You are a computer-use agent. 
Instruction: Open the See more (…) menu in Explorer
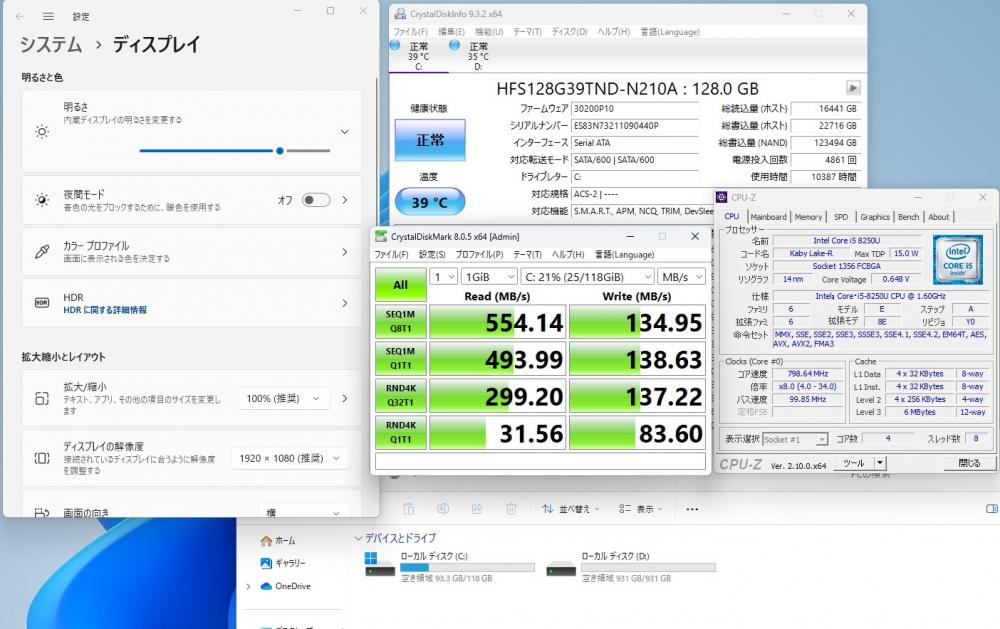[692, 509]
